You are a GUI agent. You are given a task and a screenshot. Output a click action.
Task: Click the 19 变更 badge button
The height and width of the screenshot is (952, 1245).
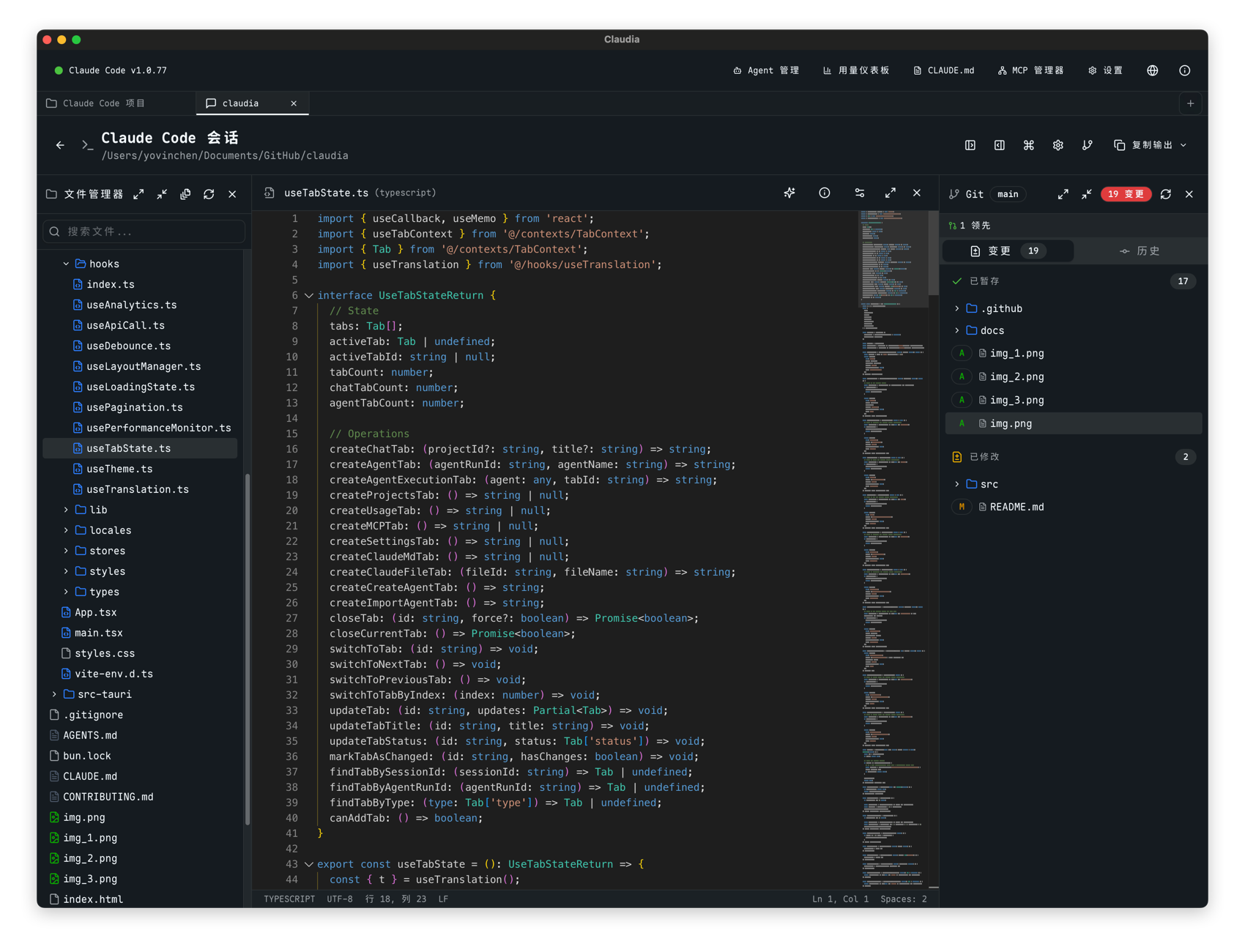click(x=1126, y=194)
